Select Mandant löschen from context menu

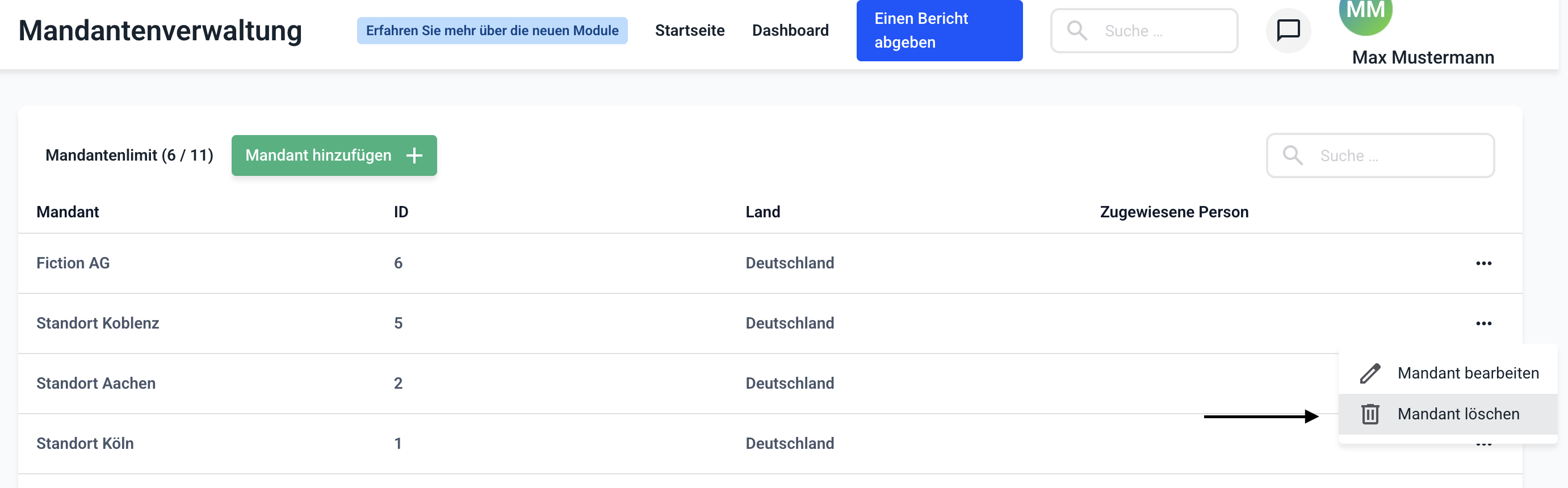coord(1458,414)
